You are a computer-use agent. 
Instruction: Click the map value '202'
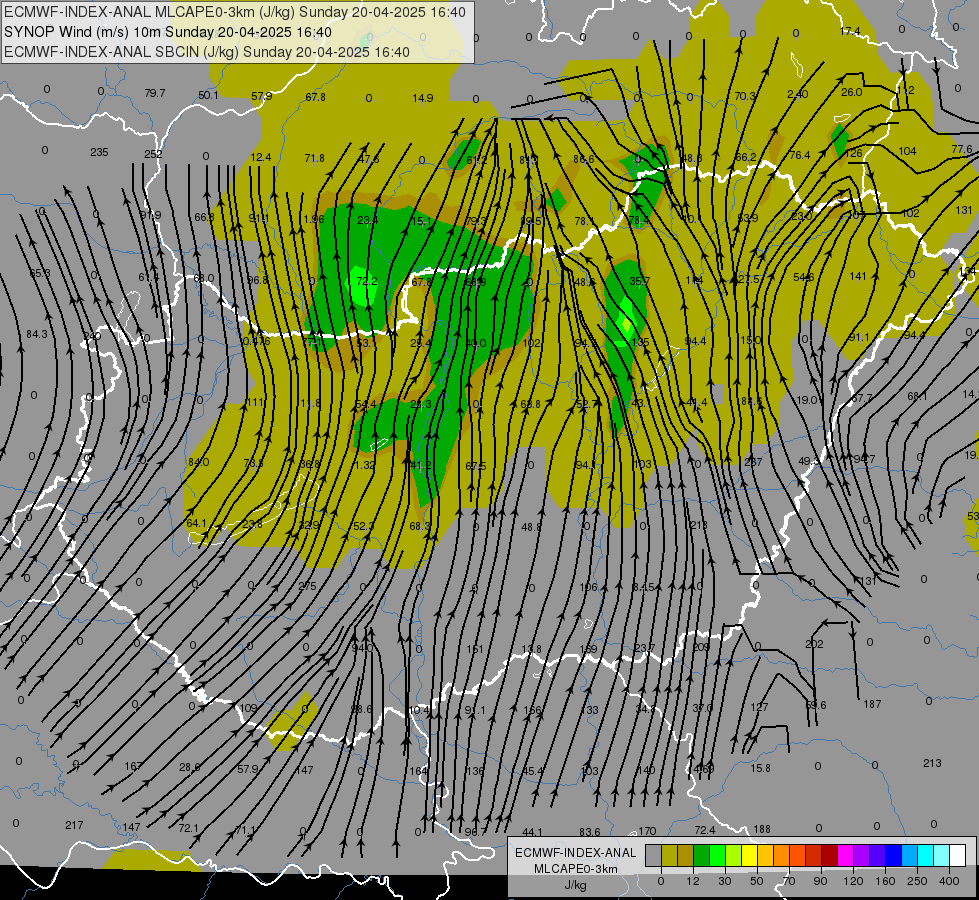click(x=814, y=644)
